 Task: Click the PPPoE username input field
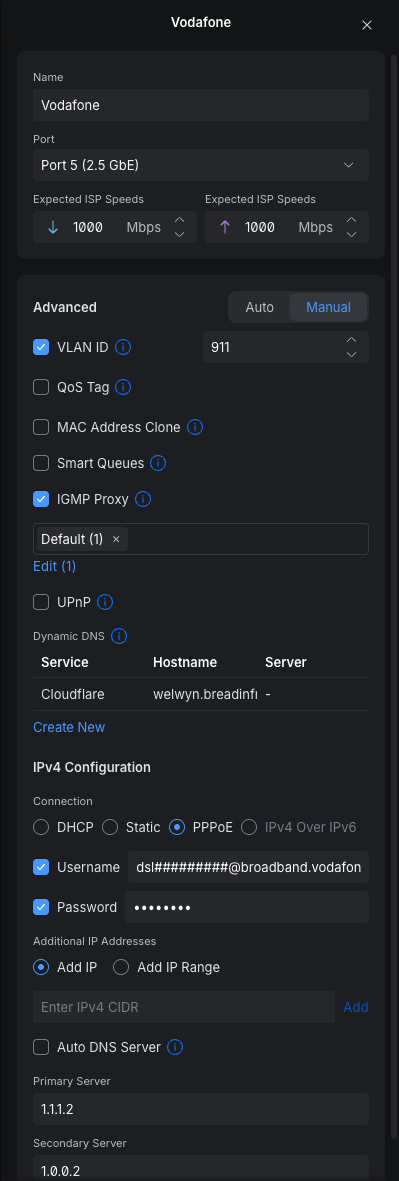pyautogui.click(x=248, y=867)
